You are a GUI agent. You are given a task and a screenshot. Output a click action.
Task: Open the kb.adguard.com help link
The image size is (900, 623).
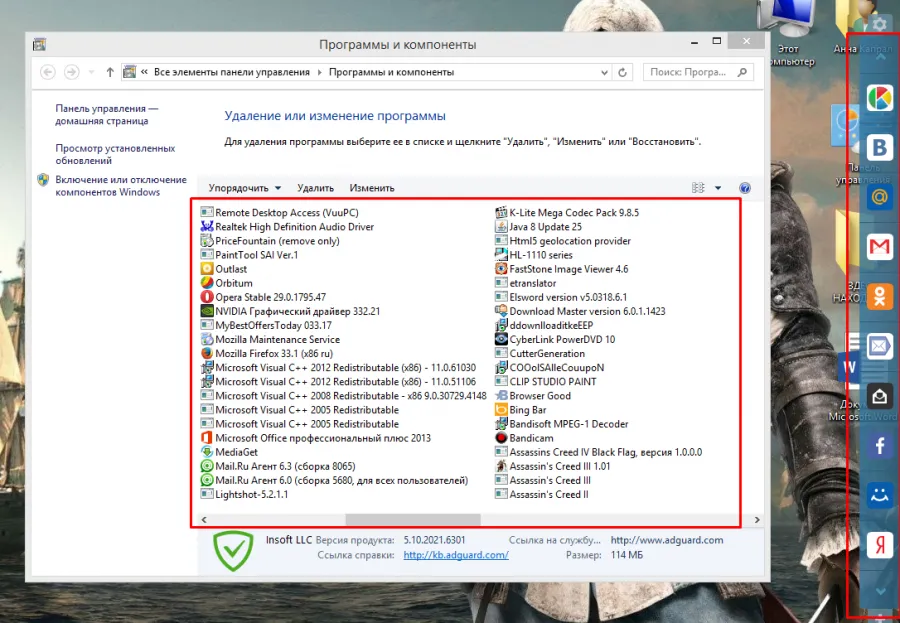[456, 555]
